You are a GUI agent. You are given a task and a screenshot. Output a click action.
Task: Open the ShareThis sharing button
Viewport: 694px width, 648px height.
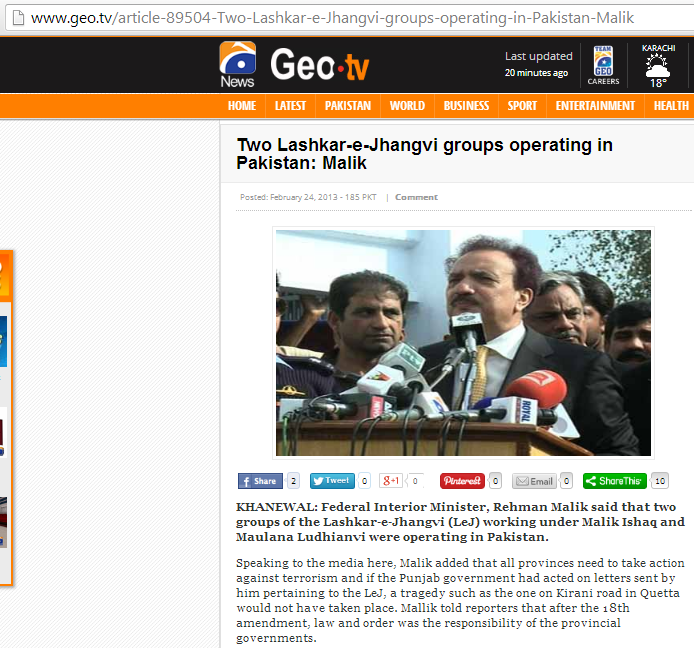(615, 481)
